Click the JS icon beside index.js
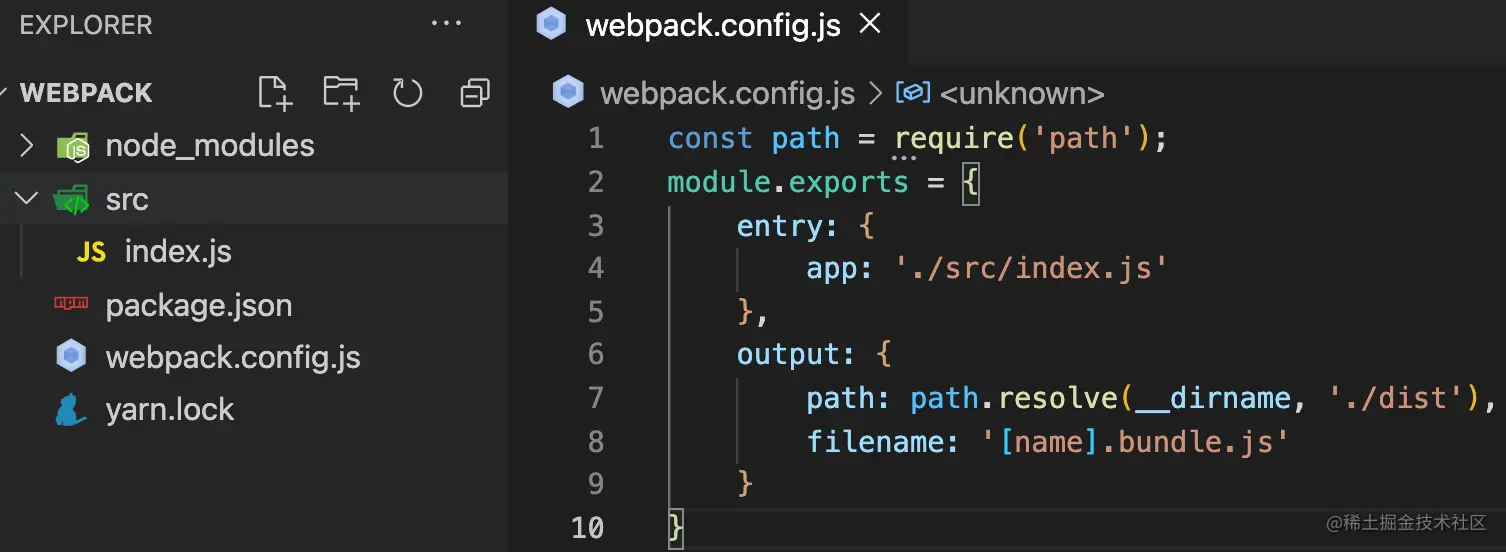The width and height of the screenshot is (1506, 552). point(91,252)
